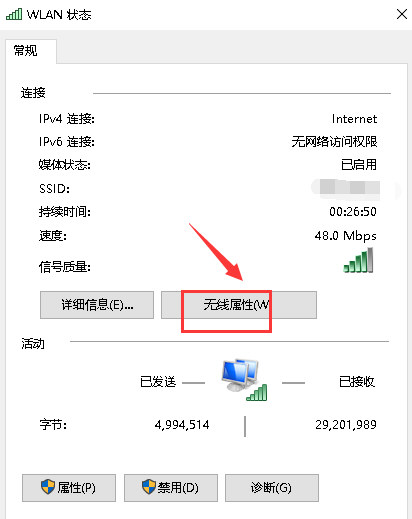Image resolution: width=412 pixels, height=519 pixels.
Task: Select the IPv6 value 无网络访问权限
Action: pyautogui.click(x=334, y=142)
